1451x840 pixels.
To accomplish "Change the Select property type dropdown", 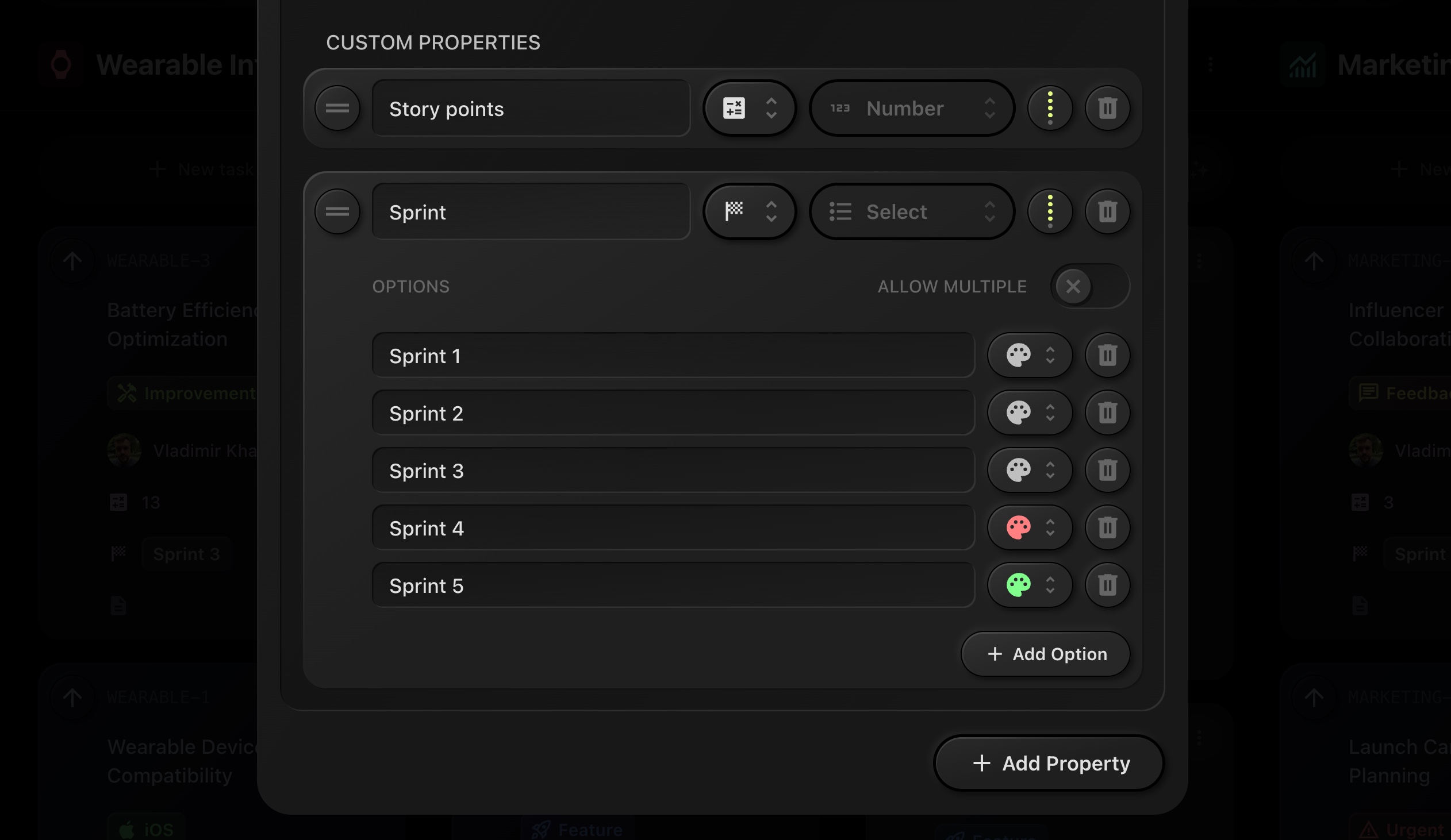I will tap(912, 212).
